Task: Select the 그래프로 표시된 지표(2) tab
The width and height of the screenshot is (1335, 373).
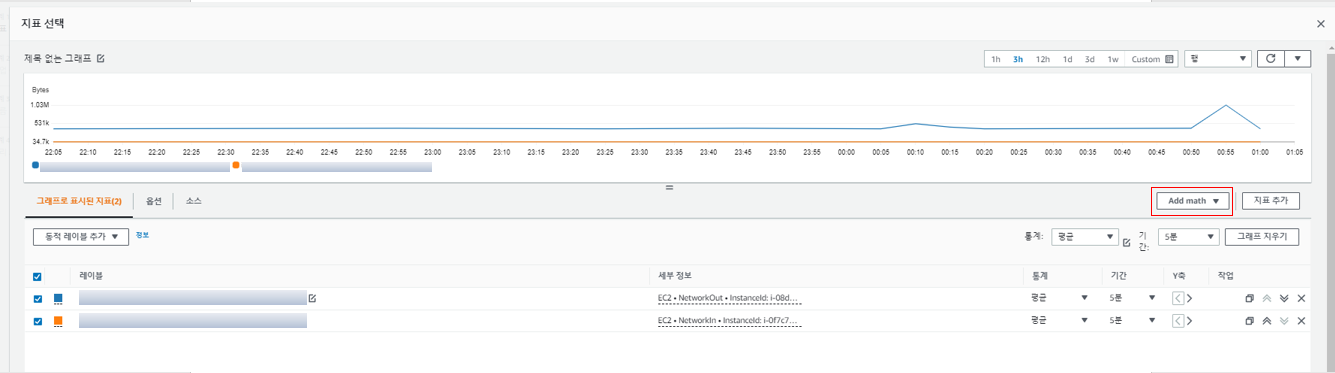Action: pyautogui.click(x=79, y=201)
